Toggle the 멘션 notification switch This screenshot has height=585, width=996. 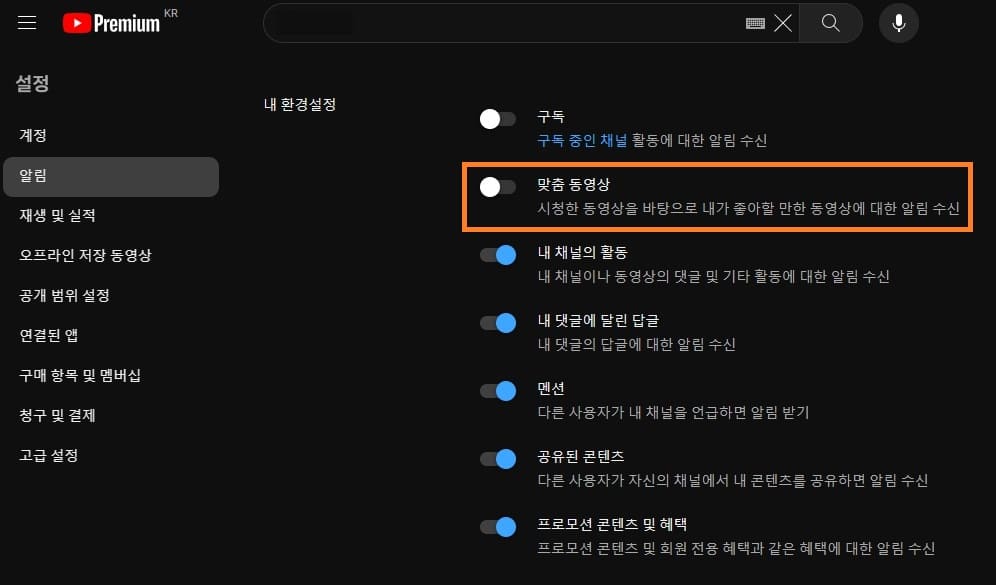pyautogui.click(x=497, y=391)
